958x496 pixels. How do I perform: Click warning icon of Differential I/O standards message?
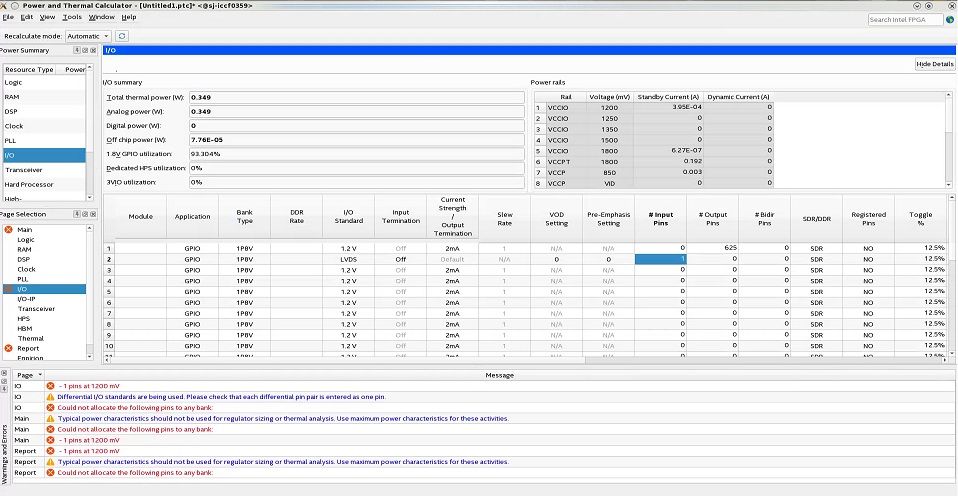click(50, 397)
